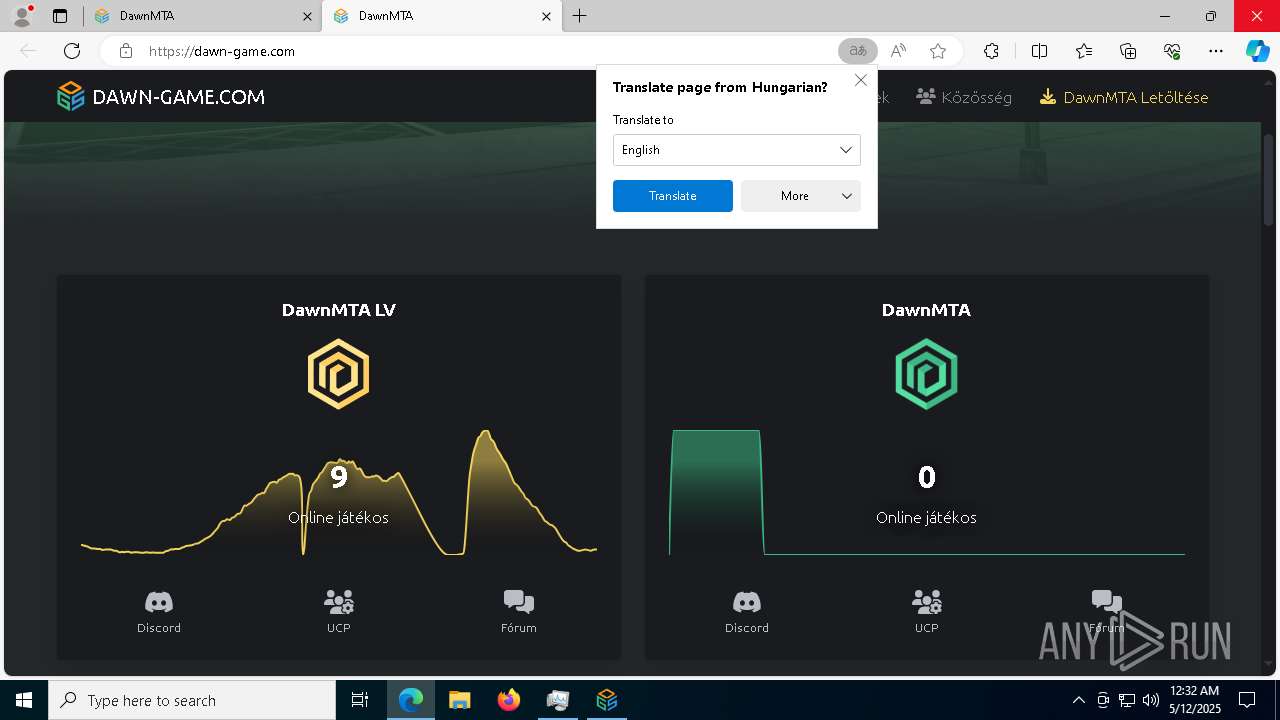The width and height of the screenshot is (1280, 720).
Task: Click the translate icon in address bar
Action: [858, 51]
